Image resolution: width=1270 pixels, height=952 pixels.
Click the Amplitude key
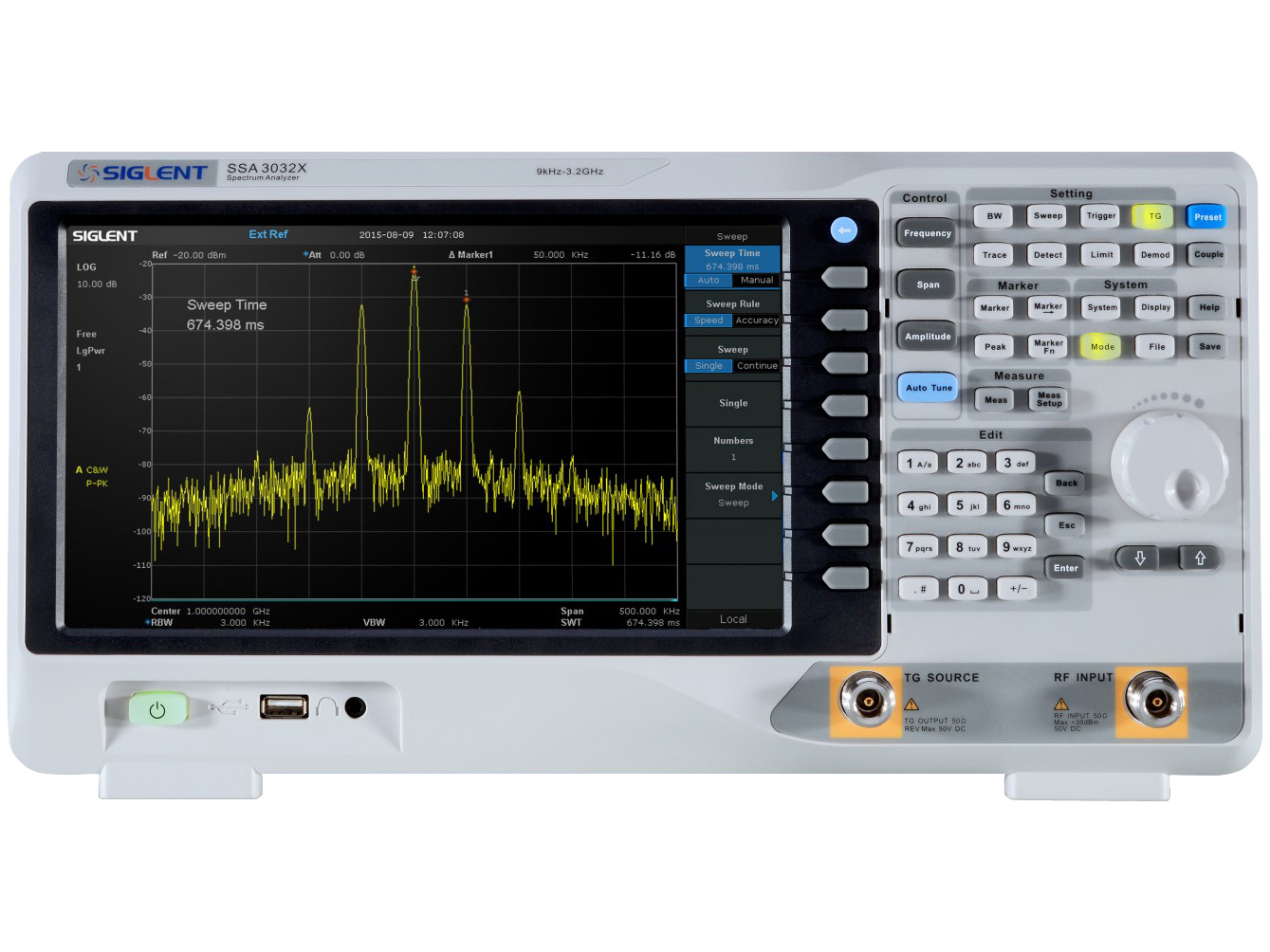pos(927,337)
